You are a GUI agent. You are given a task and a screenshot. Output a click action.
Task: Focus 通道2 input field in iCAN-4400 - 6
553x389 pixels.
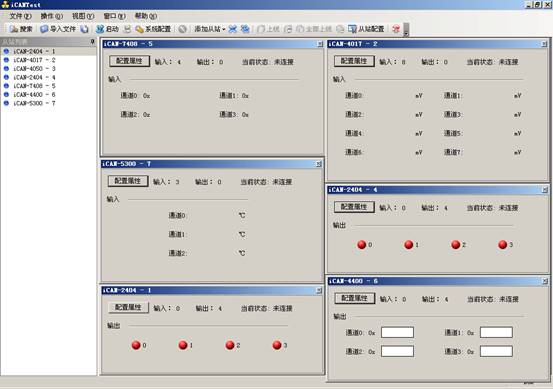click(x=397, y=351)
